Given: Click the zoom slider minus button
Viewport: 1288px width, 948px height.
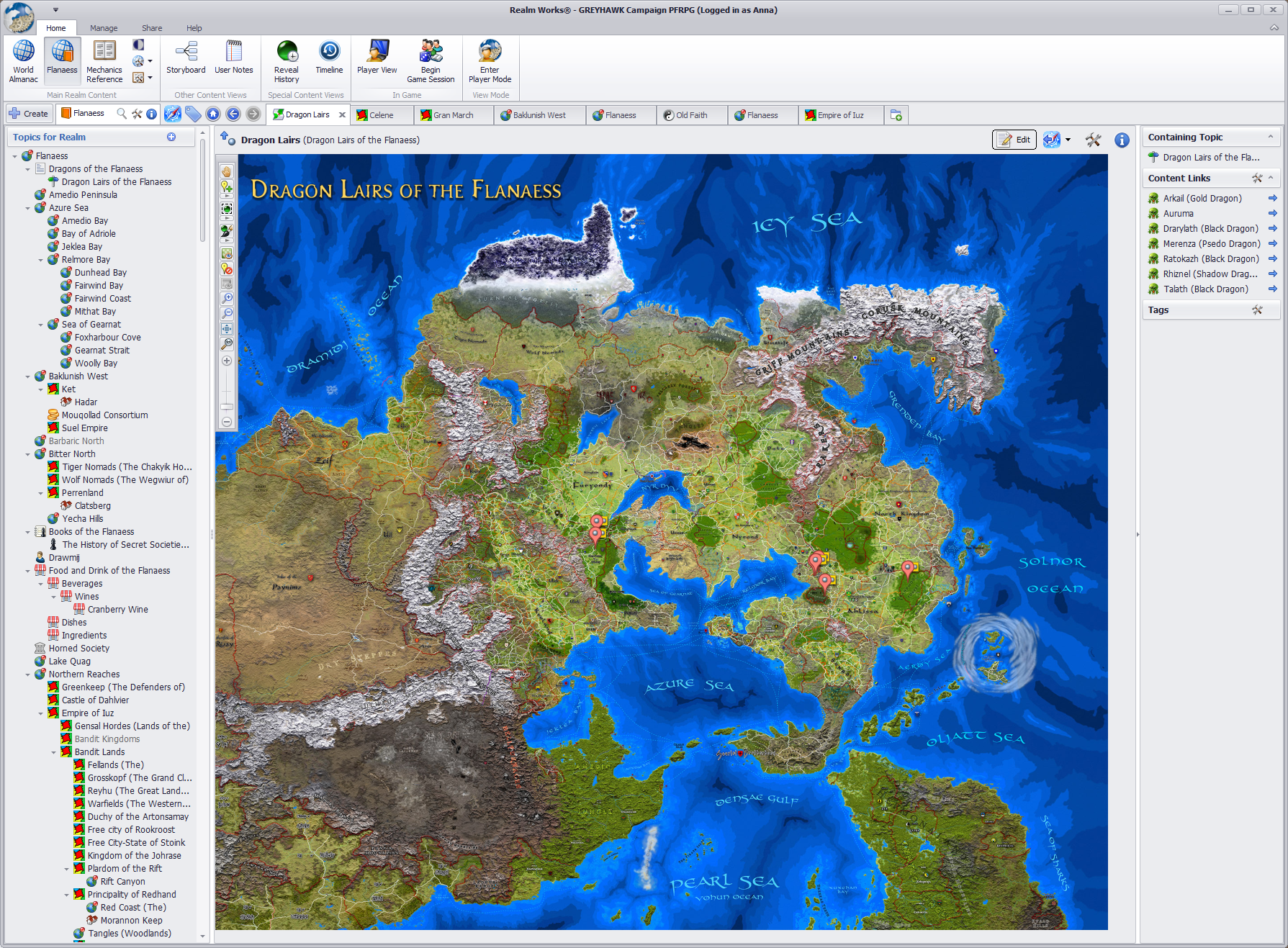Looking at the screenshot, I should coord(226,422).
